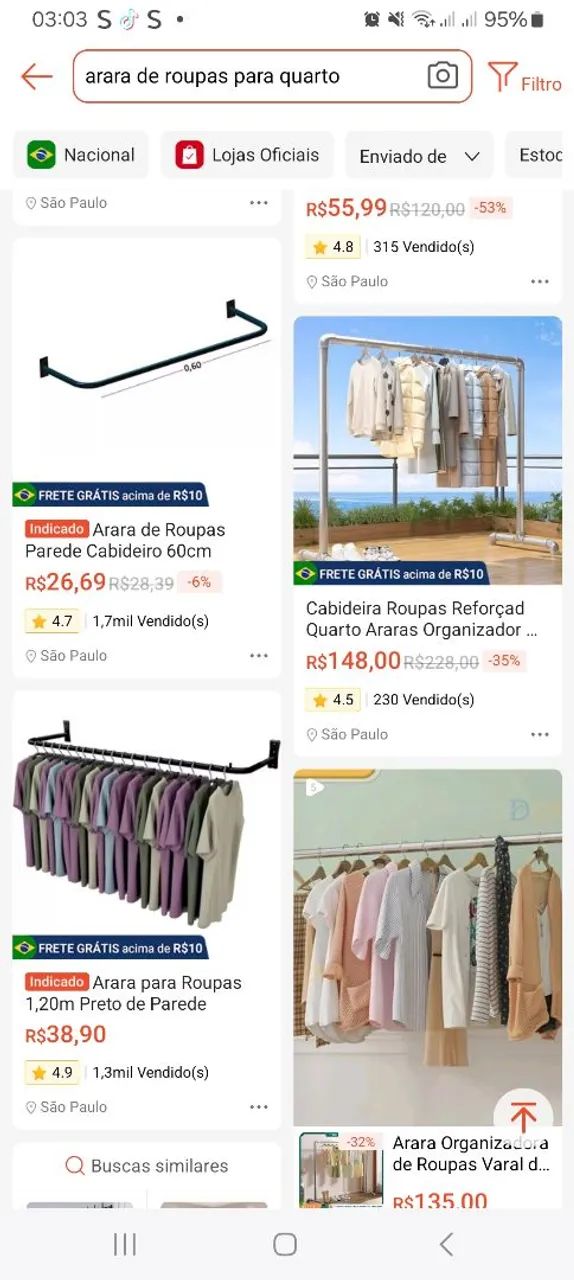
Task: Open more options for the 60cm Cabideiro
Action: 259,656
